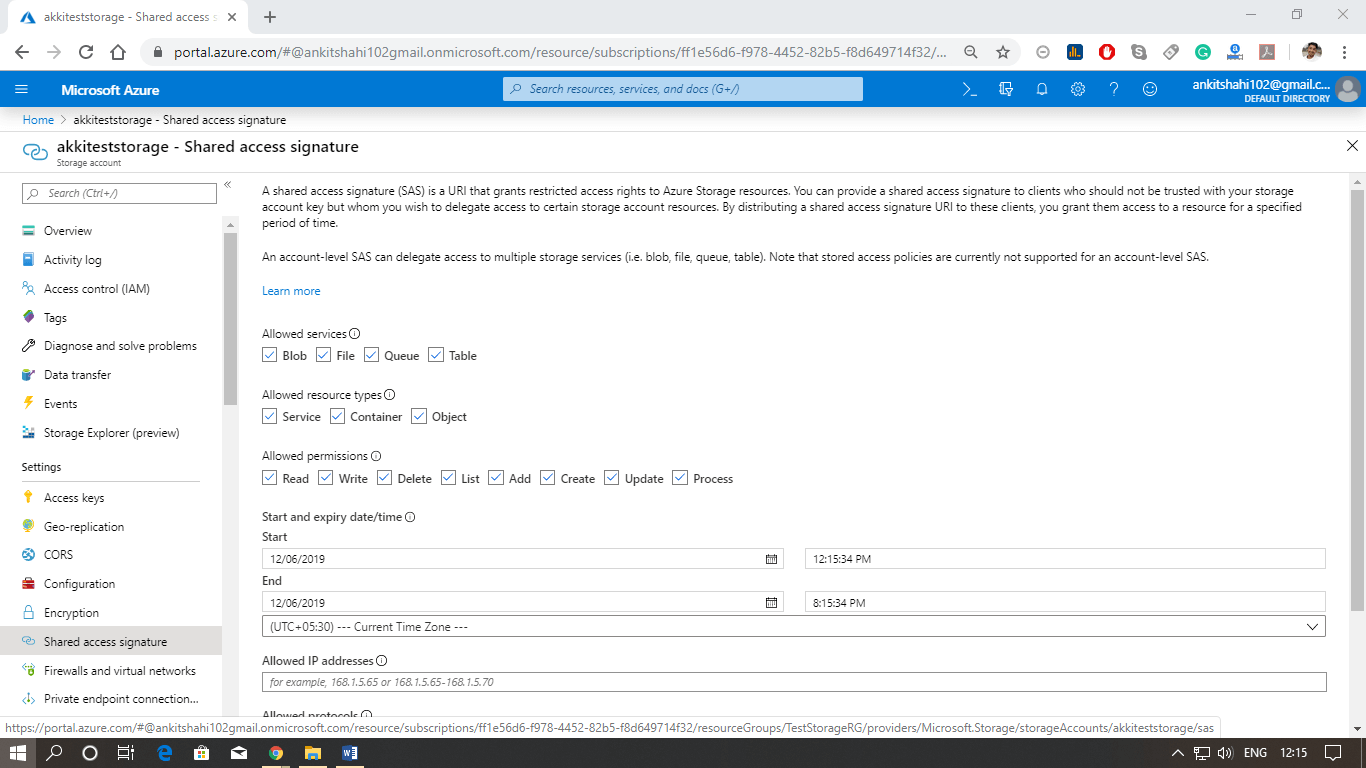Click the End time field 8:15:34 PM
This screenshot has width=1366, height=768.
tap(1065, 603)
